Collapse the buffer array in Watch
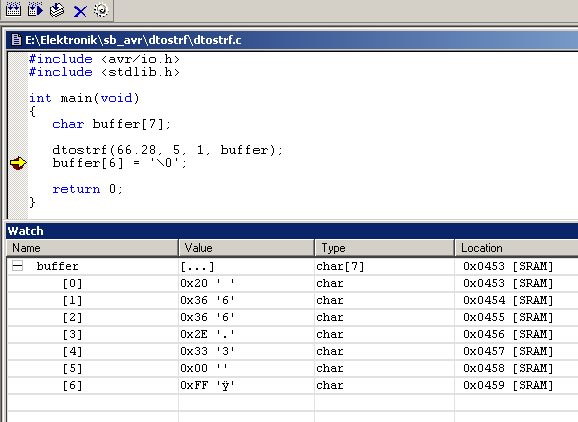Viewport: 578px width, 422px height. point(17,266)
